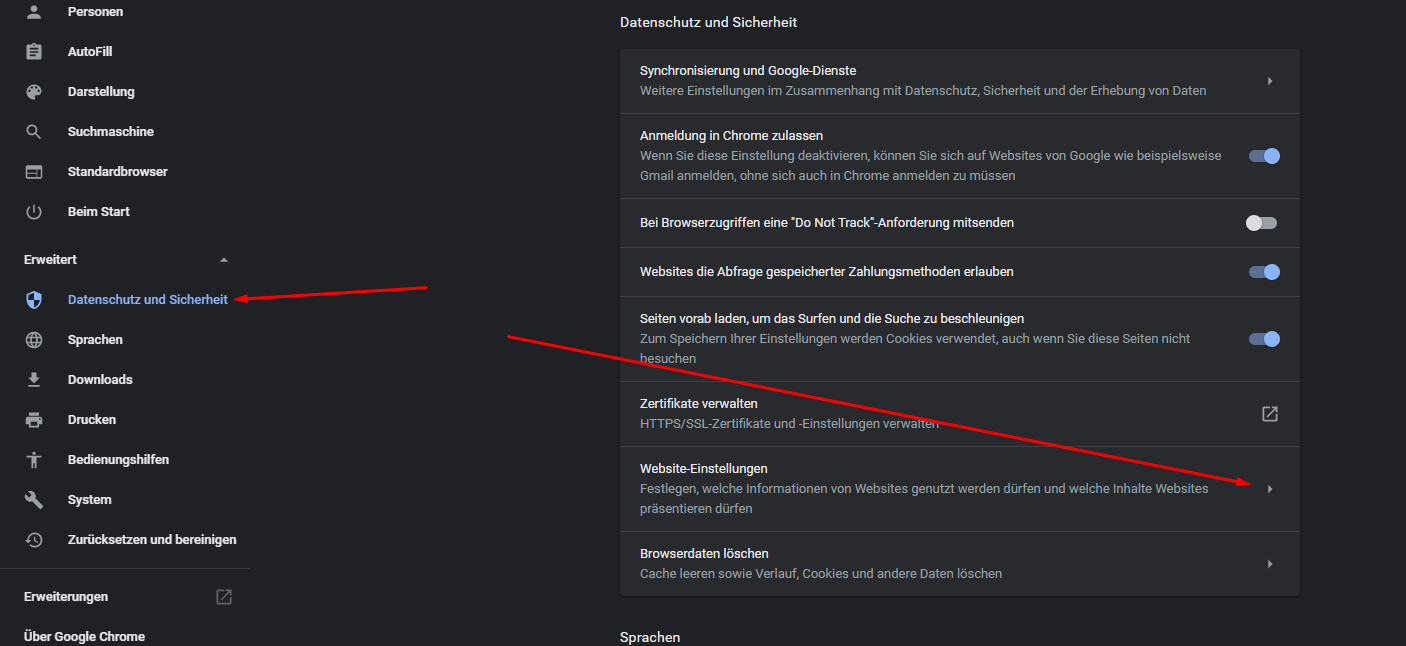The width and height of the screenshot is (1406, 646).
Task: Click the Suchmaschine magnifier icon
Action: [x=34, y=132]
